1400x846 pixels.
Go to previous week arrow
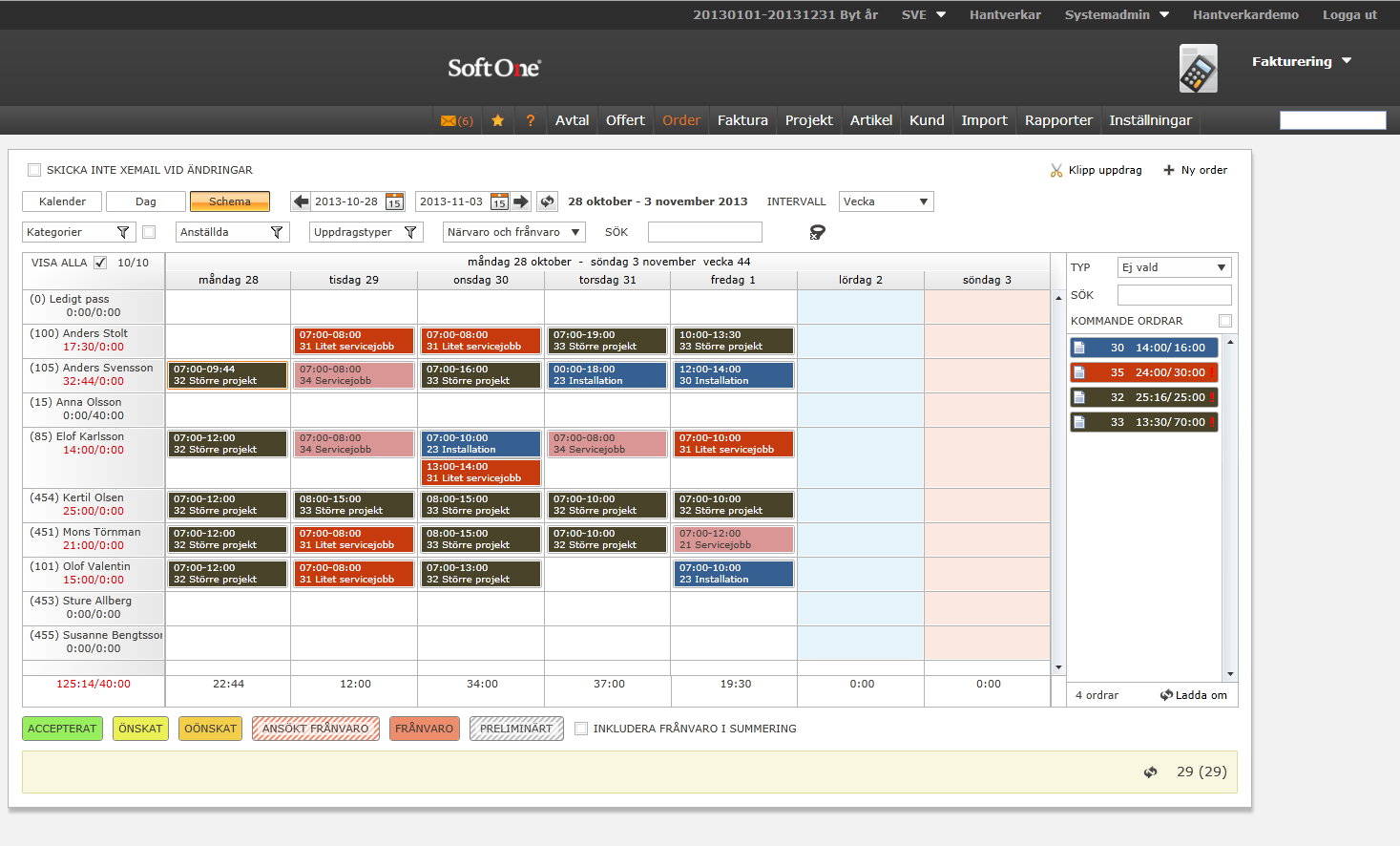pyautogui.click(x=301, y=201)
